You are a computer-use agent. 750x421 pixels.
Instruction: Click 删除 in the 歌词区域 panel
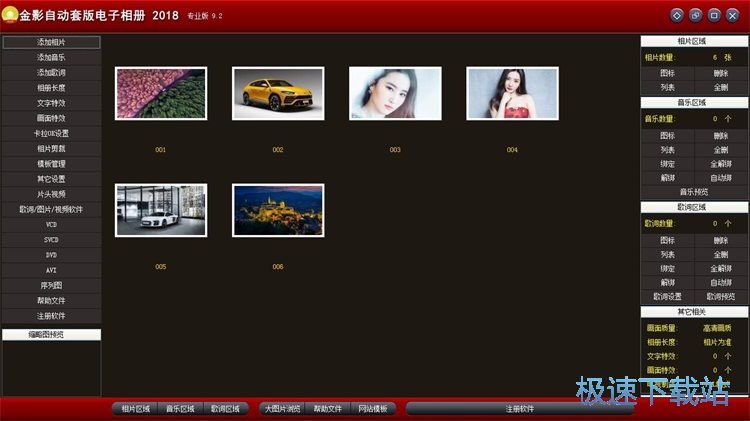click(x=721, y=241)
